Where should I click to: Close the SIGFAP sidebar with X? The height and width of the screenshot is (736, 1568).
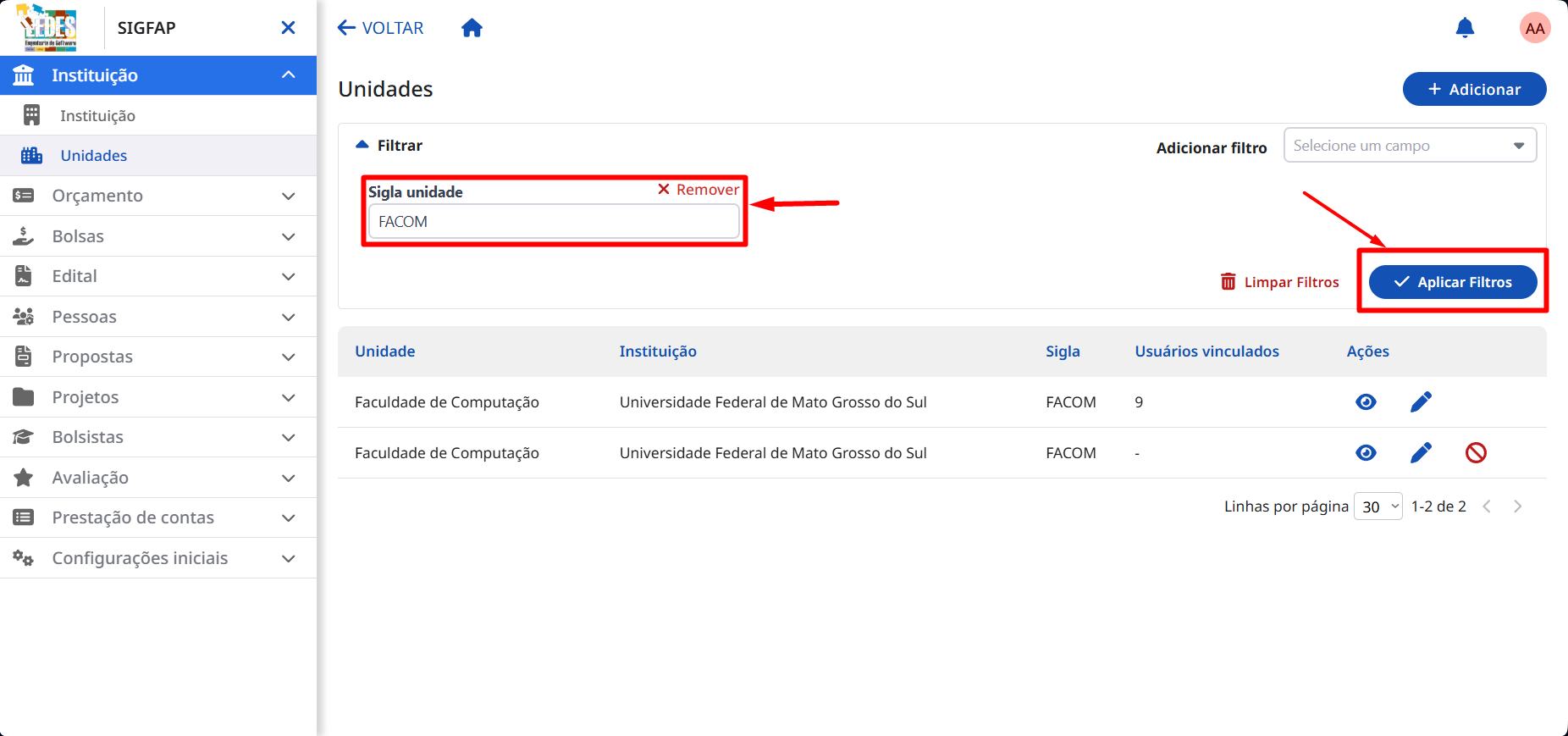pyautogui.click(x=288, y=28)
